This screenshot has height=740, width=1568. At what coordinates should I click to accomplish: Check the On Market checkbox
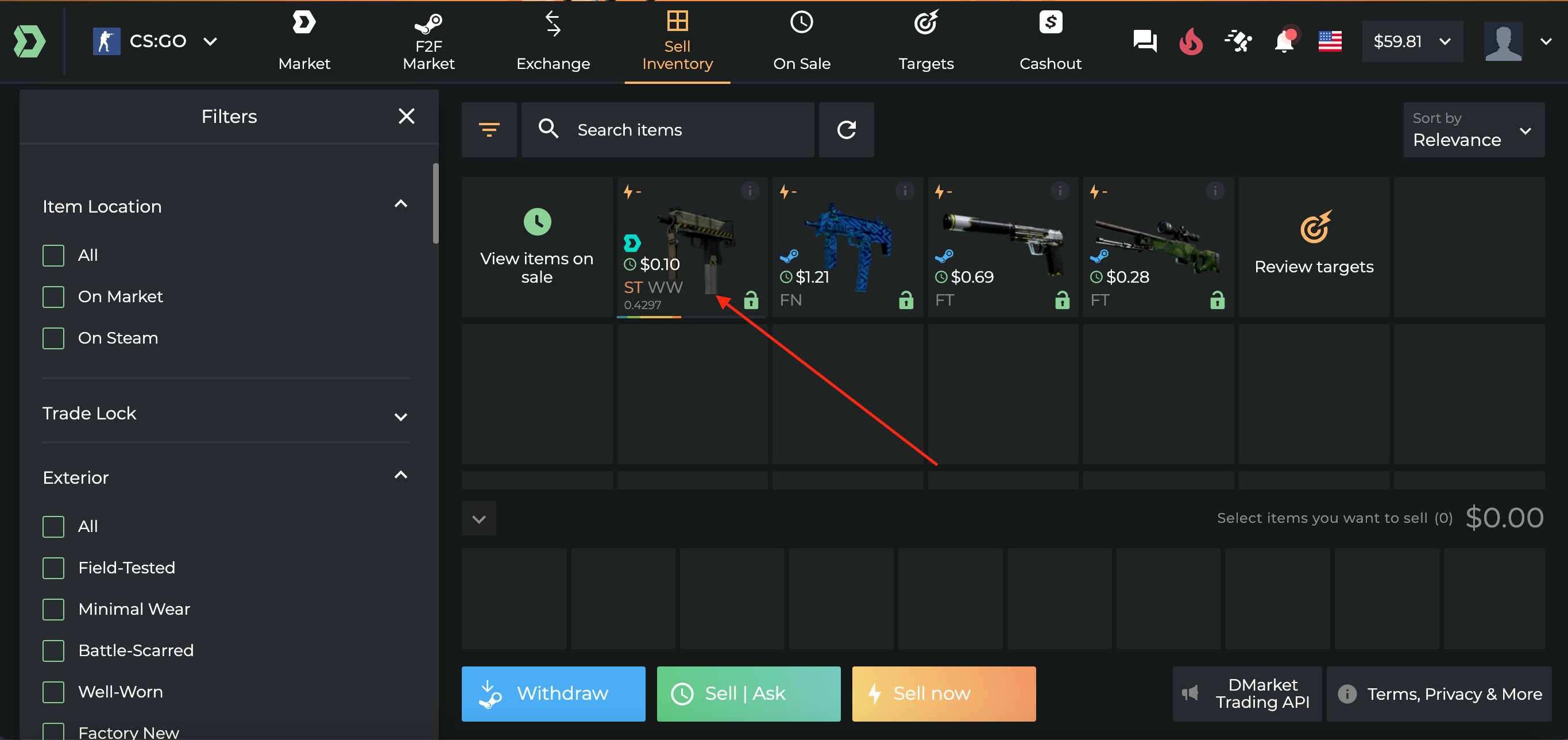point(53,297)
